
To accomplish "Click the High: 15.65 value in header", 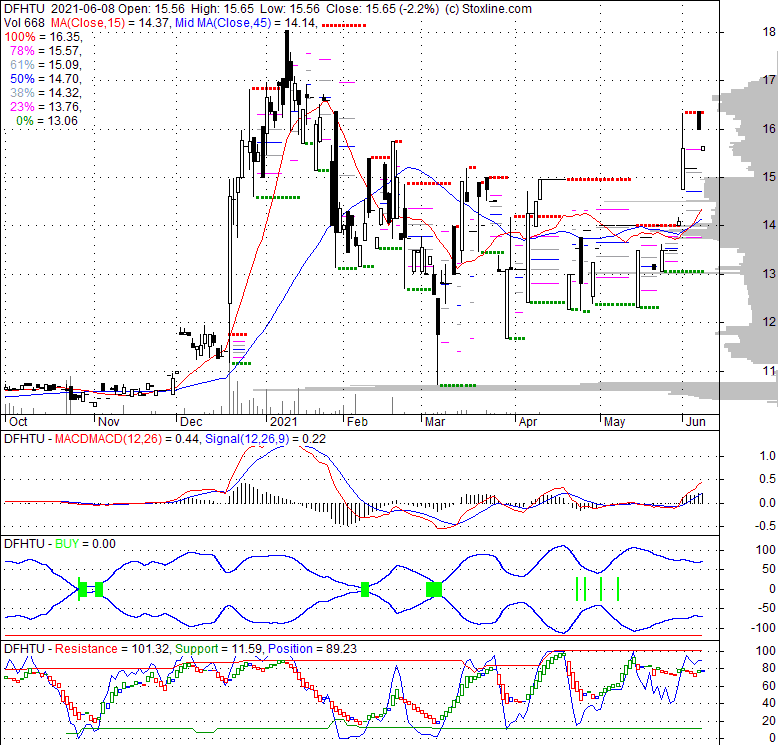I will pos(224,9).
